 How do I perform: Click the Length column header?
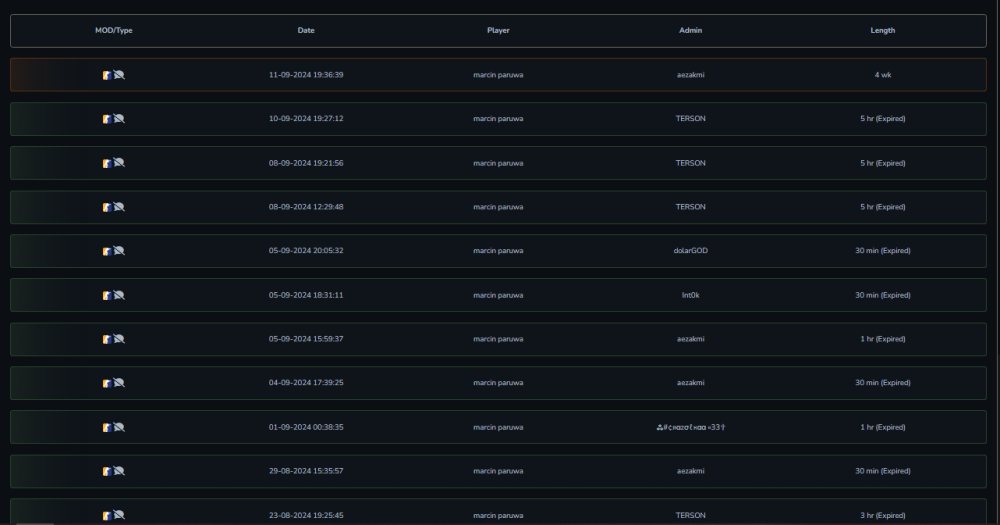click(x=883, y=30)
